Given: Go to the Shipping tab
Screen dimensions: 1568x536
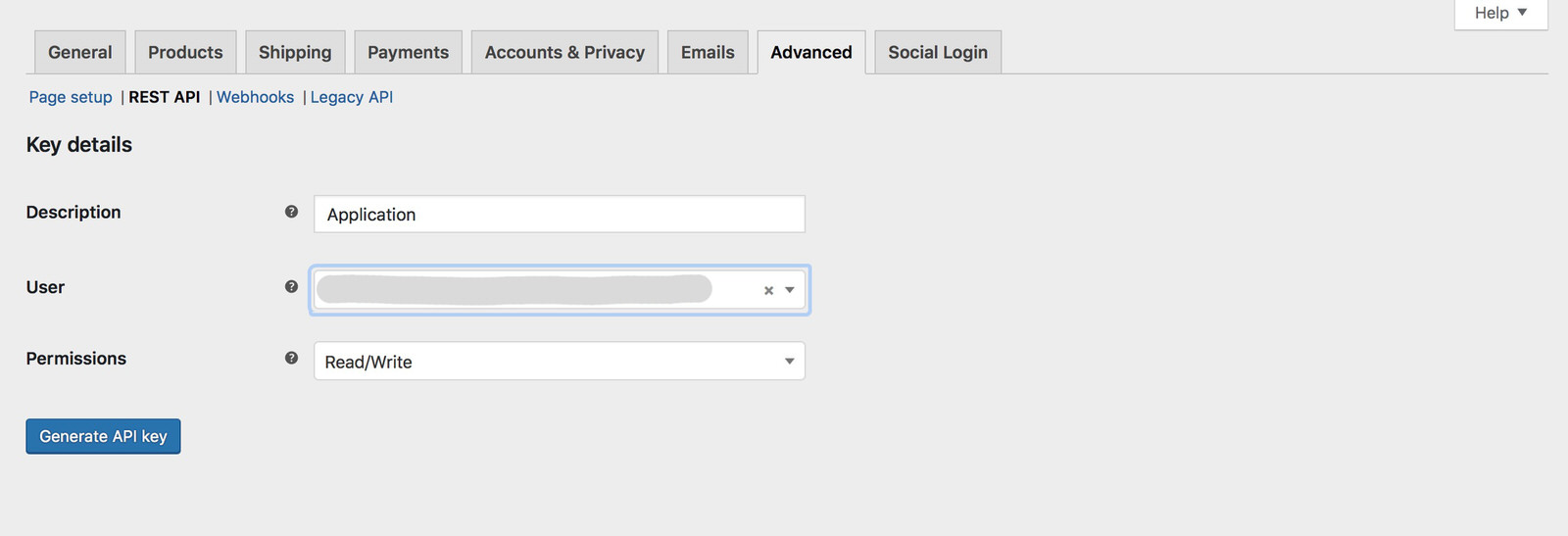Looking at the screenshot, I should tap(295, 53).
